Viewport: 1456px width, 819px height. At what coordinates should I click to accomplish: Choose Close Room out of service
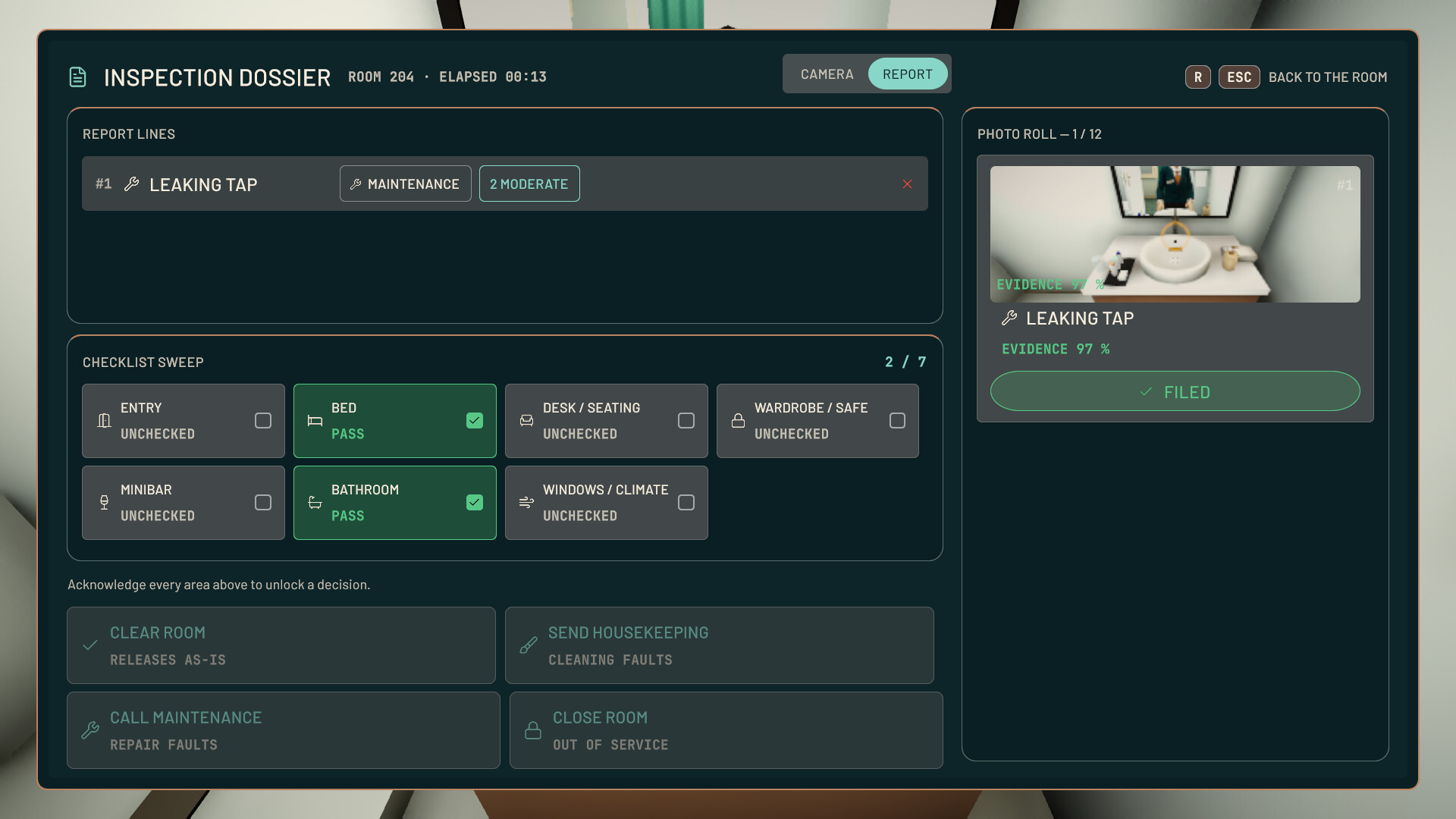point(726,730)
